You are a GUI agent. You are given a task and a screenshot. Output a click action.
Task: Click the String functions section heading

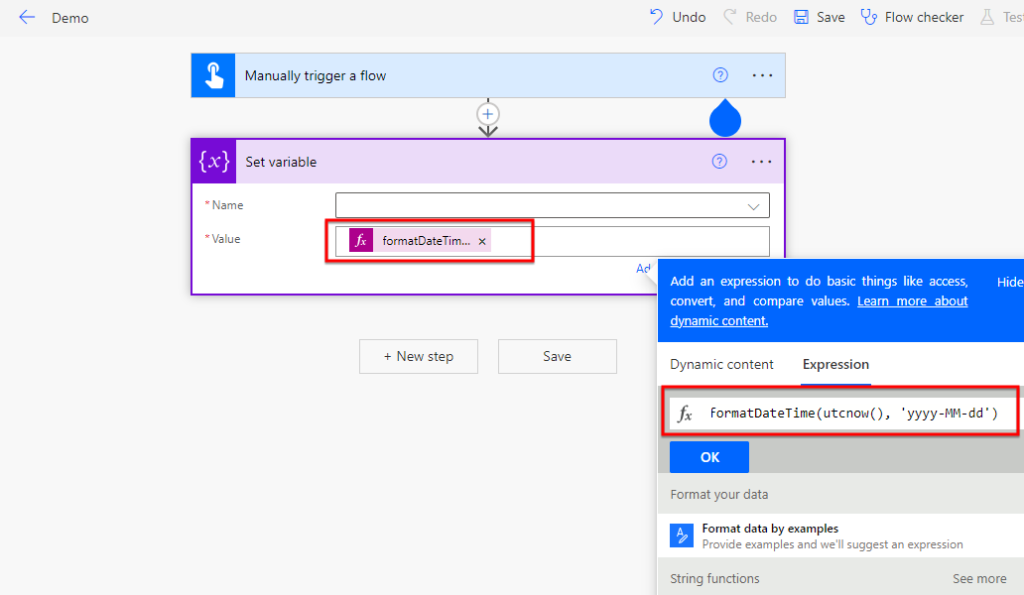tap(714, 579)
